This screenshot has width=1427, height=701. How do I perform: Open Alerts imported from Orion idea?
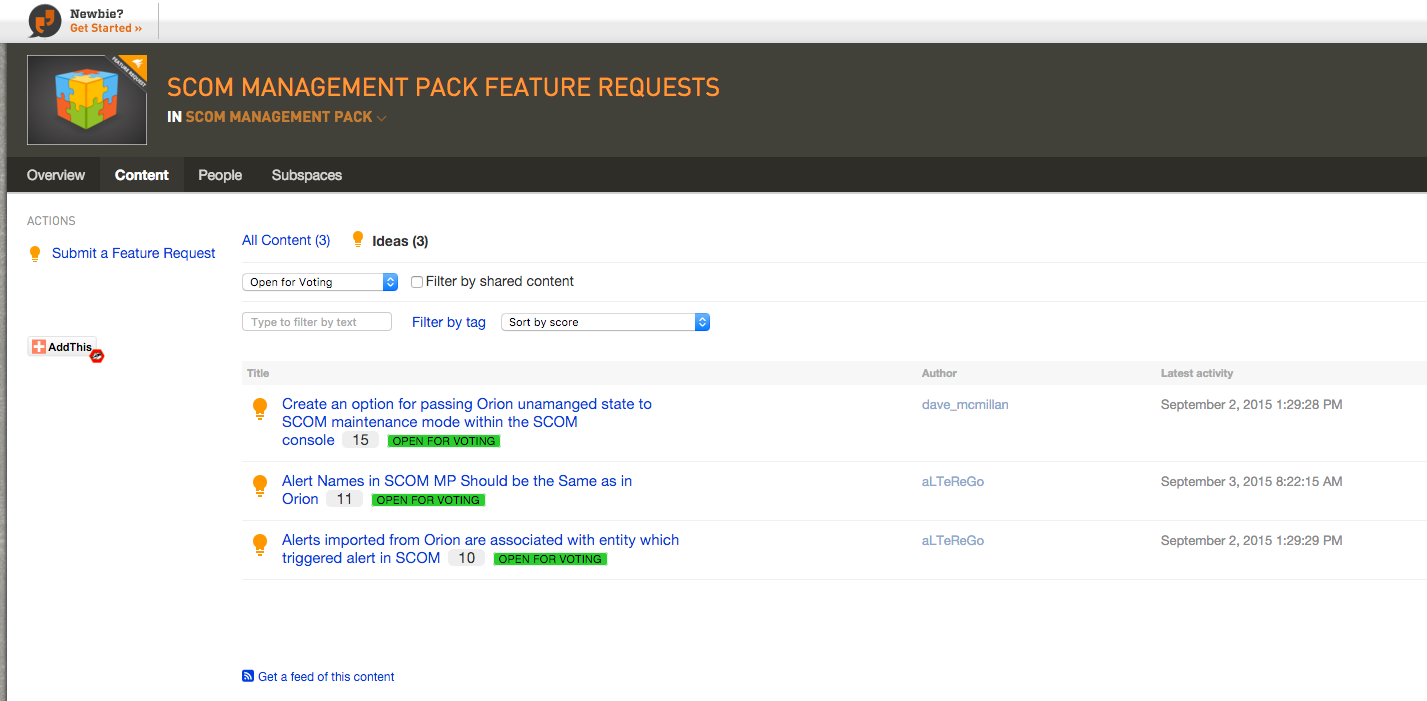click(480, 549)
